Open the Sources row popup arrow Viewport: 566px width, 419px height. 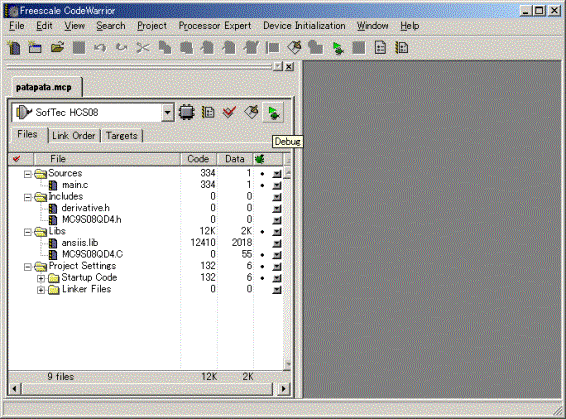[x=277, y=174]
